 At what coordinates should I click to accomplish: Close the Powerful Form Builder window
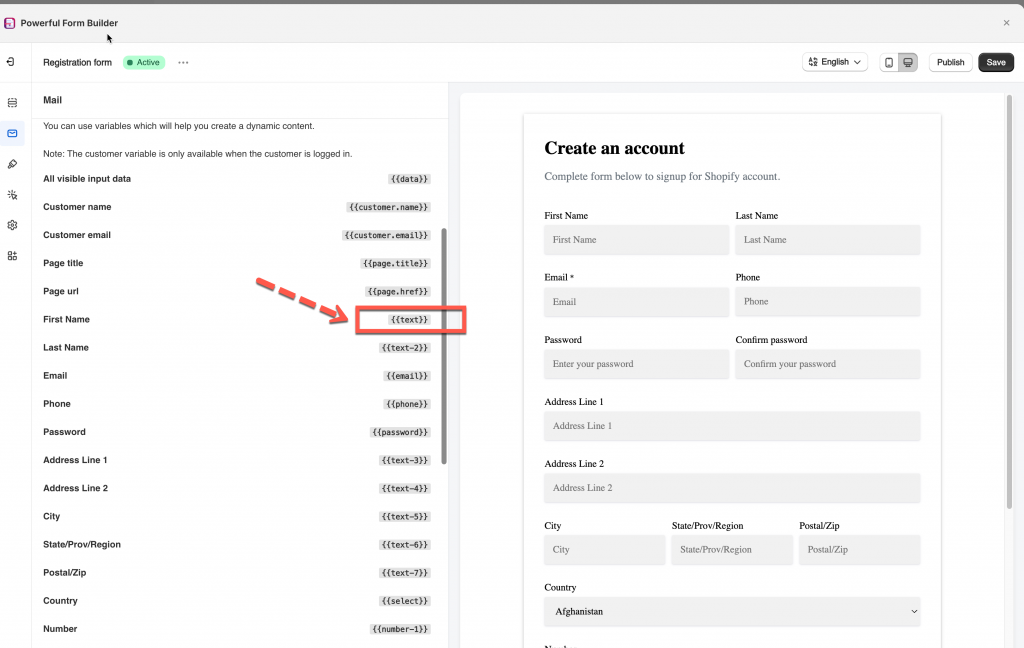coord(1006,22)
